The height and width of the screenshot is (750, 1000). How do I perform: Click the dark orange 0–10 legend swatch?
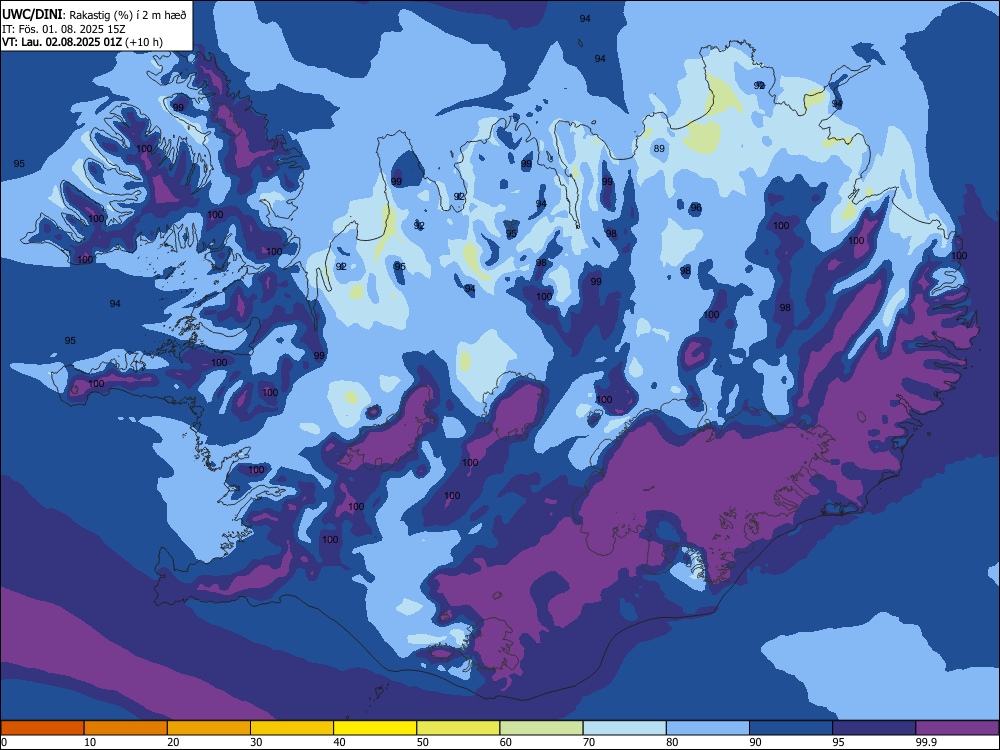[42, 728]
